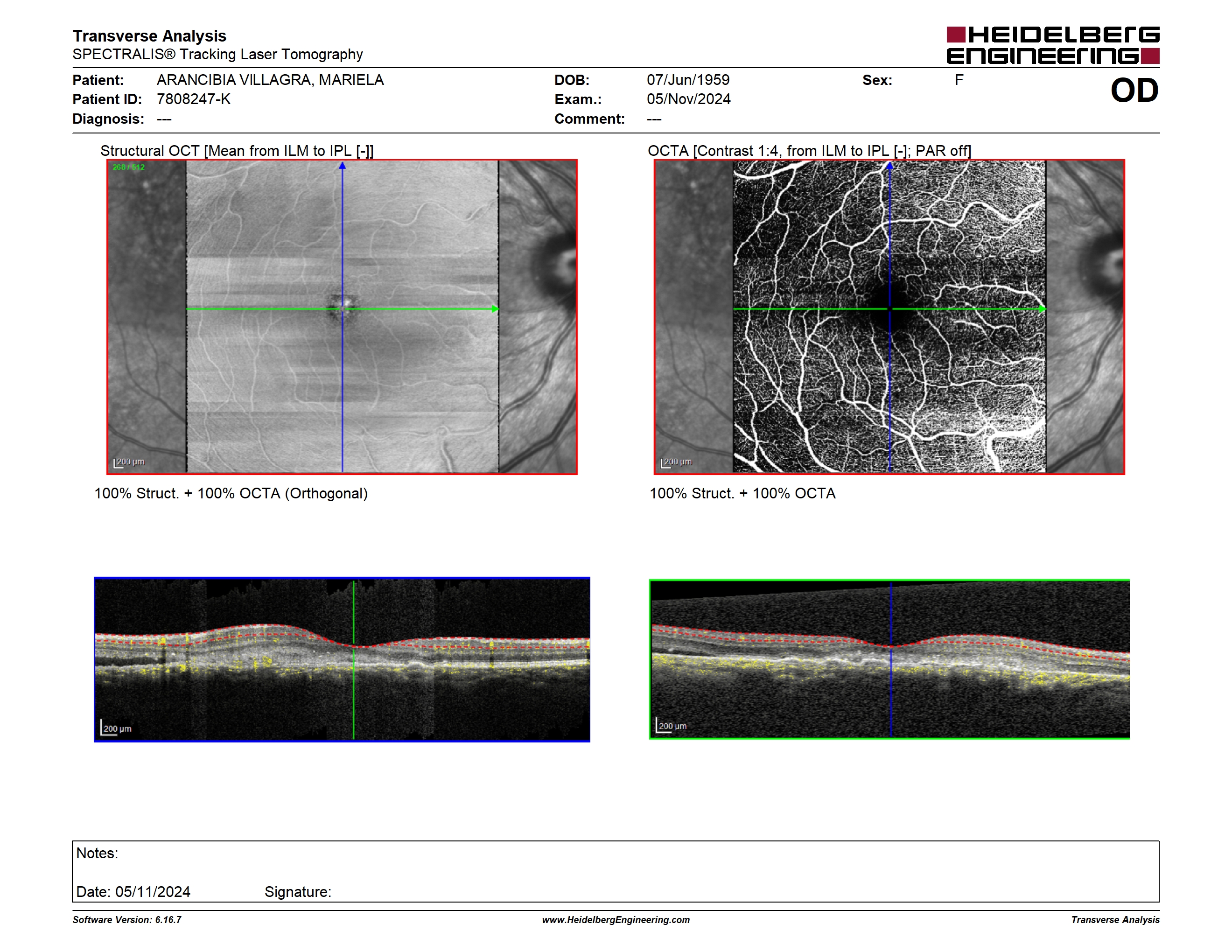The image size is (1232, 952).
Task: Click the 200 µm scale in green-framed B-scan
Action: tap(671, 725)
